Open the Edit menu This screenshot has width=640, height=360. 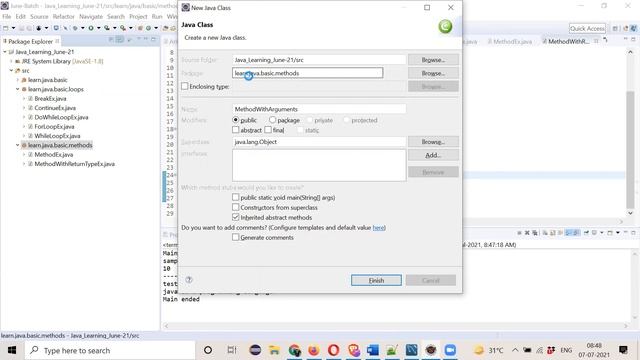tap(20, 16)
